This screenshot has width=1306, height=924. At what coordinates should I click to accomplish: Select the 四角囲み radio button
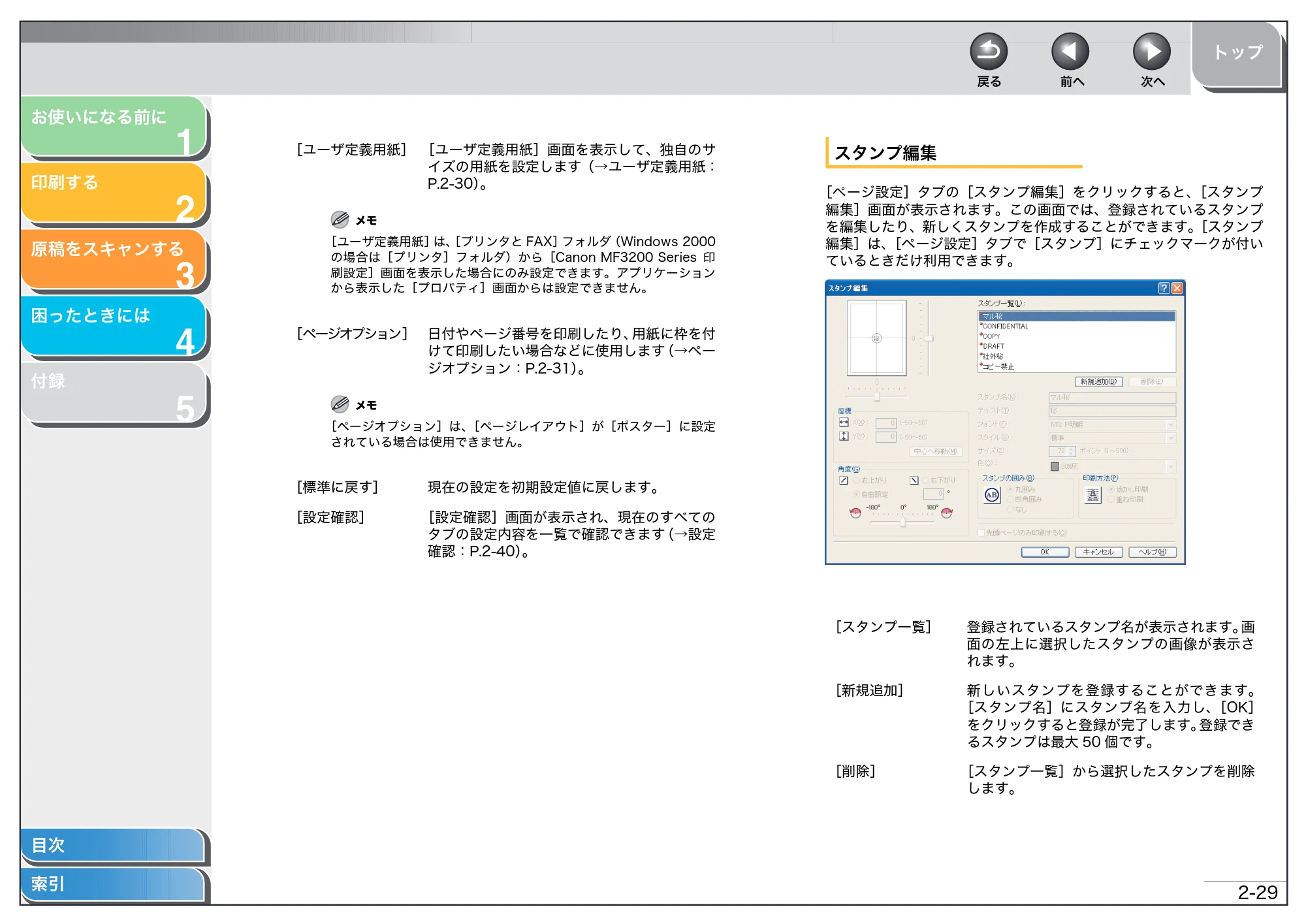pos(1011,500)
